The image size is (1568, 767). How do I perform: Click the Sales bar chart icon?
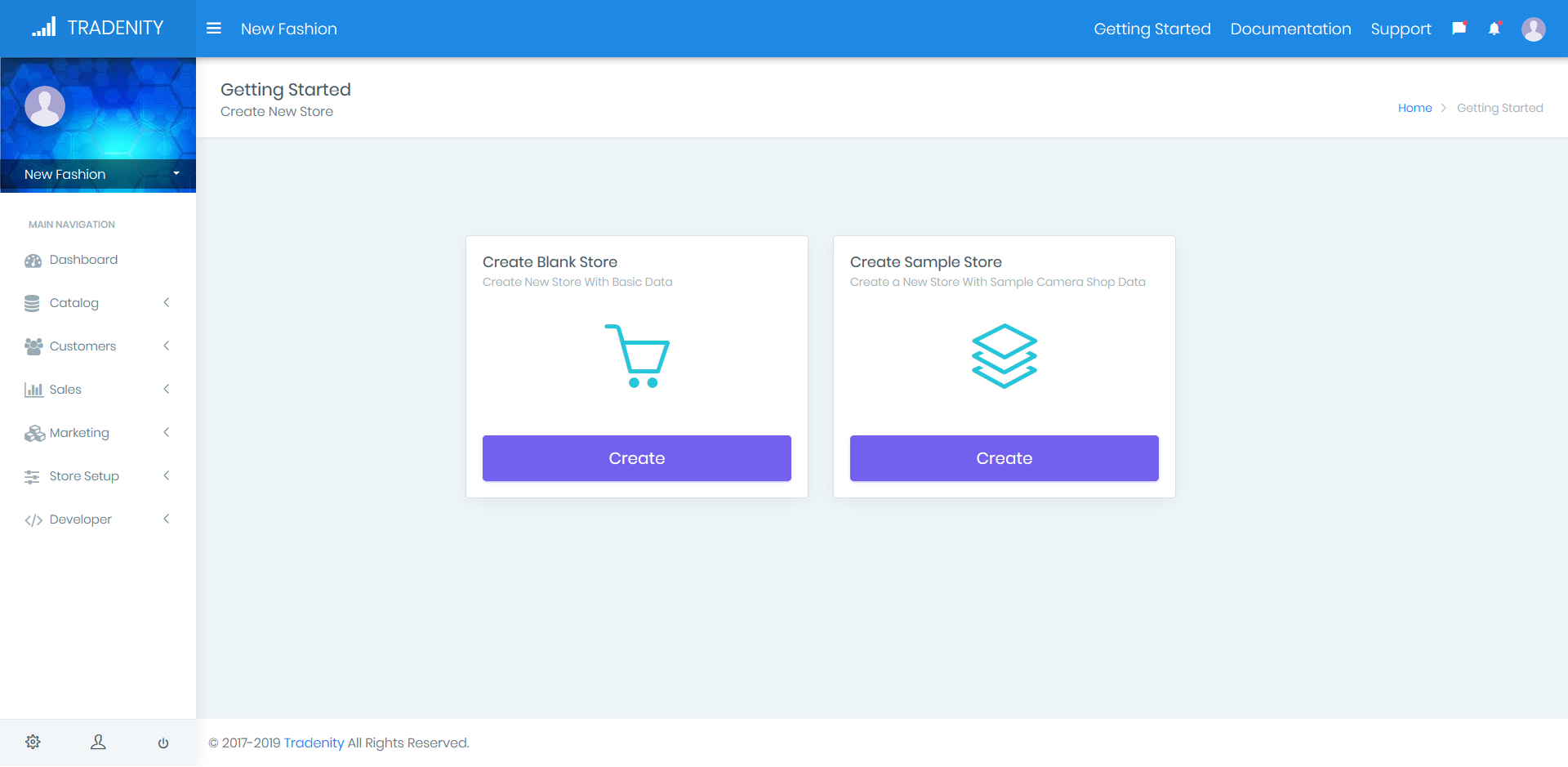click(x=33, y=390)
